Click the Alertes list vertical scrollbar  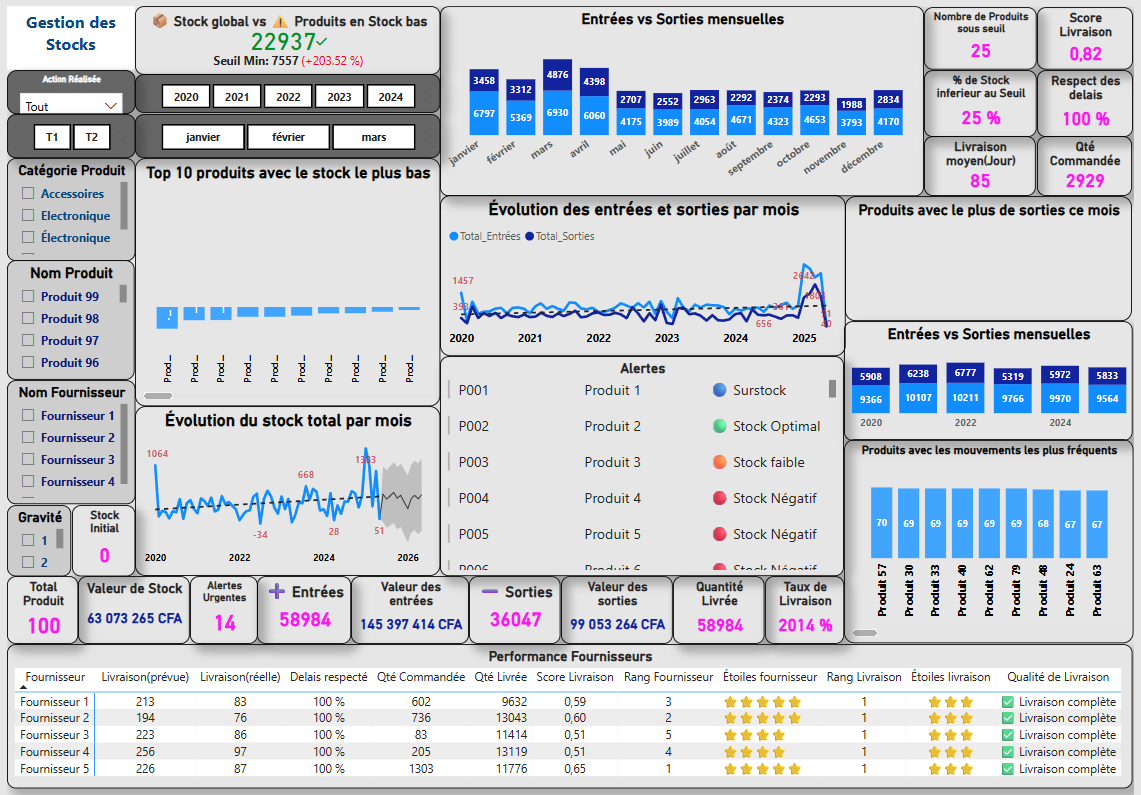click(x=832, y=389)
